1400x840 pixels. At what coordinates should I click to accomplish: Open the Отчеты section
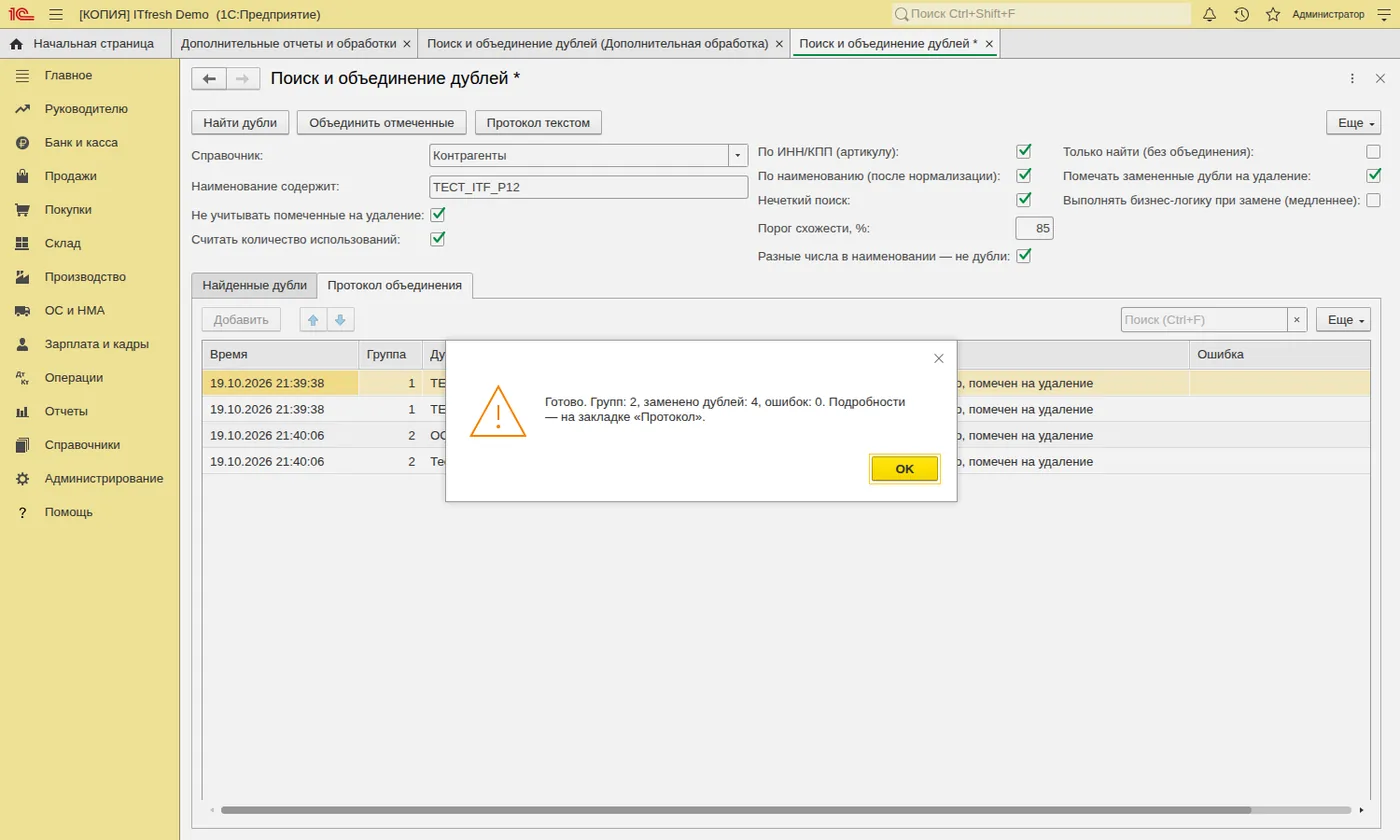(66, 411)
